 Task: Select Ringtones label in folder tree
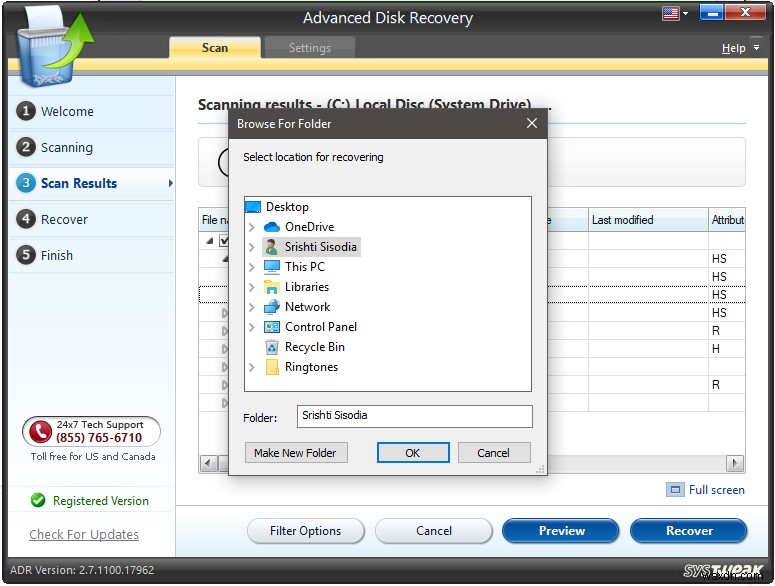pyautogui.click(x=311, y=367)
